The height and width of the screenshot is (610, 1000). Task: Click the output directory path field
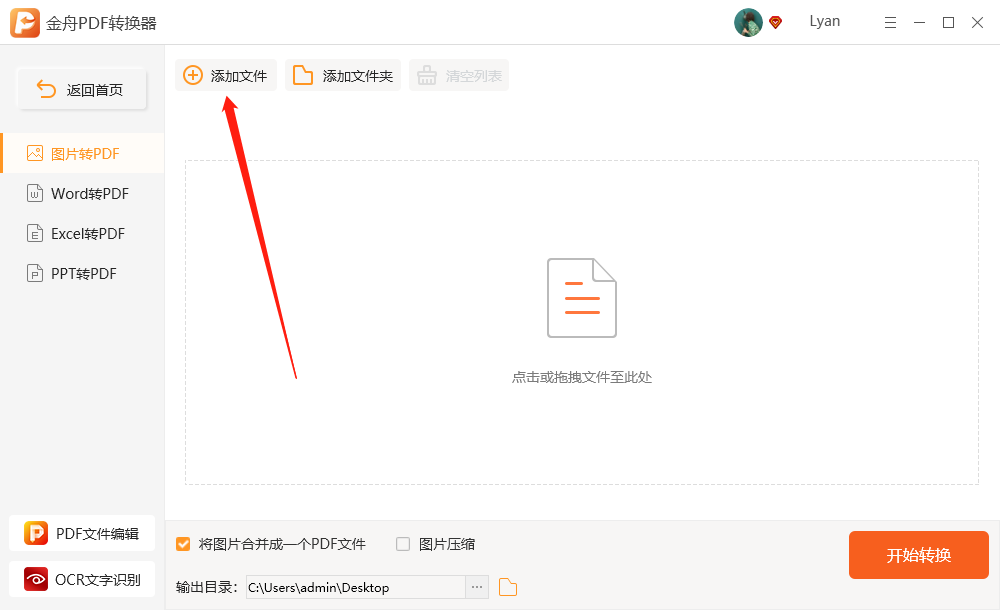(x=356, y=587)
